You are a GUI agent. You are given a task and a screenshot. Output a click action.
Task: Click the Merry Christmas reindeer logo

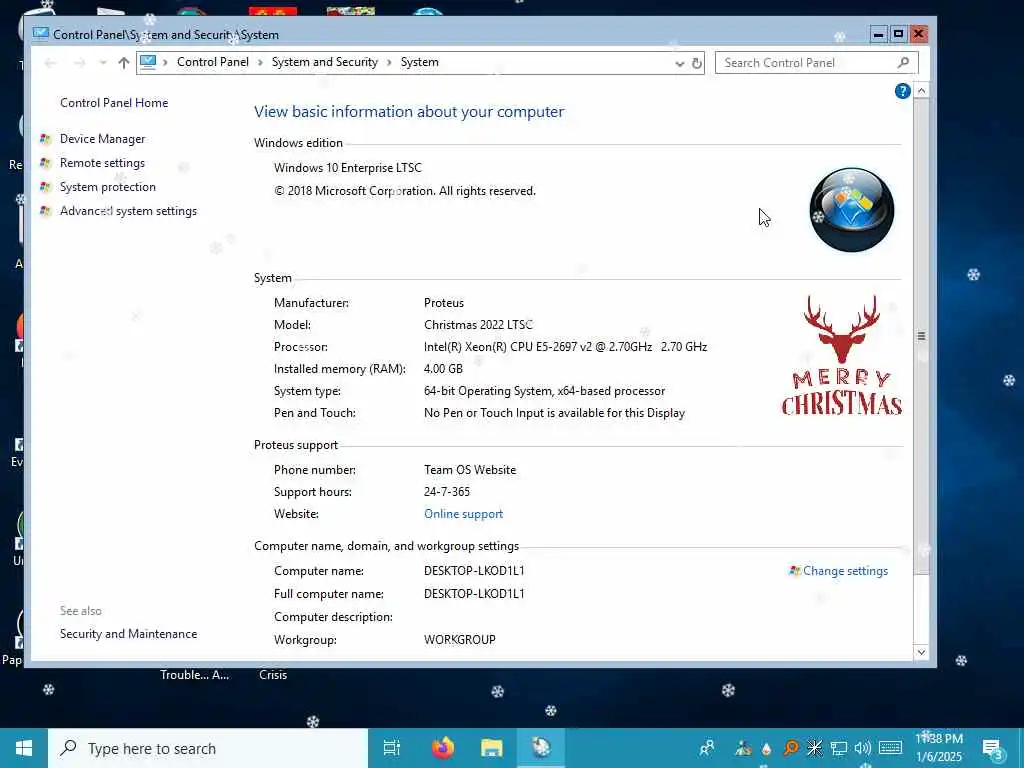[842, 356]
